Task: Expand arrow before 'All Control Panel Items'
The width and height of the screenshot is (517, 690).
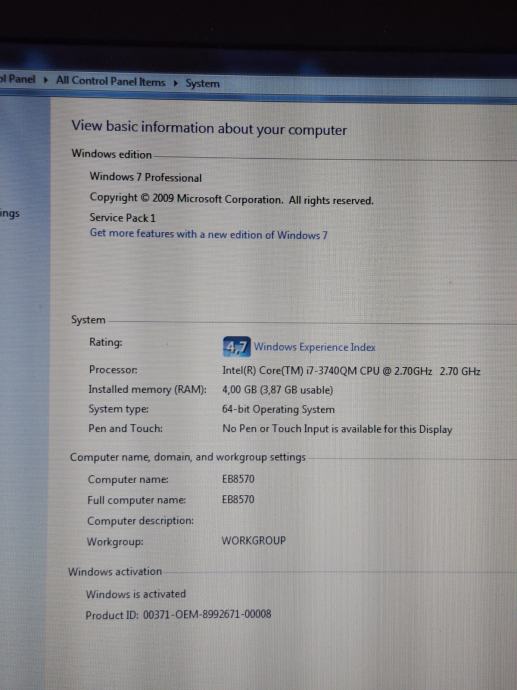Action: click(x=45, y=81)
